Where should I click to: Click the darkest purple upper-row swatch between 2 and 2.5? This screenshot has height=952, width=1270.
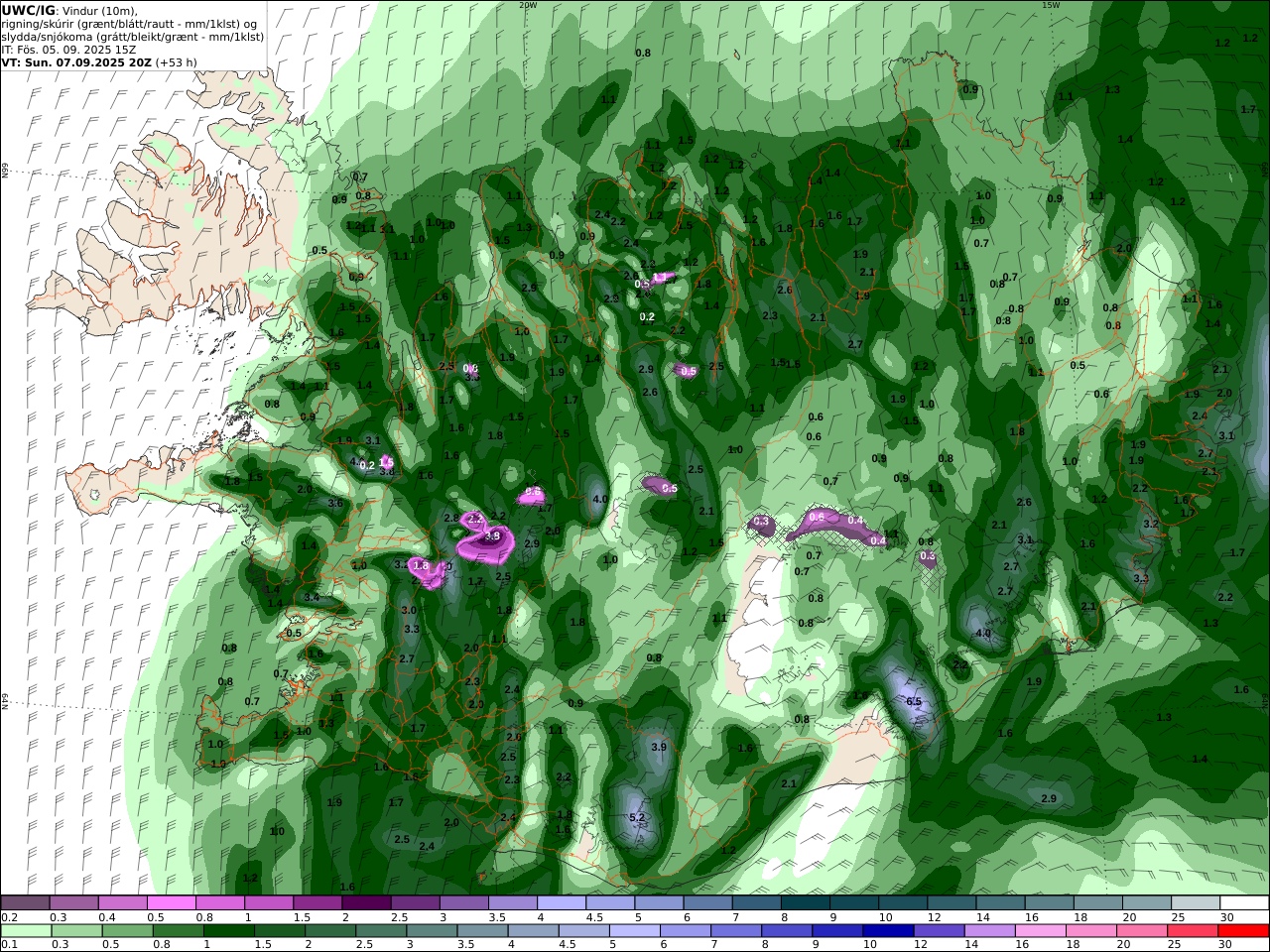pyautogui.click(x=366, y=903)
